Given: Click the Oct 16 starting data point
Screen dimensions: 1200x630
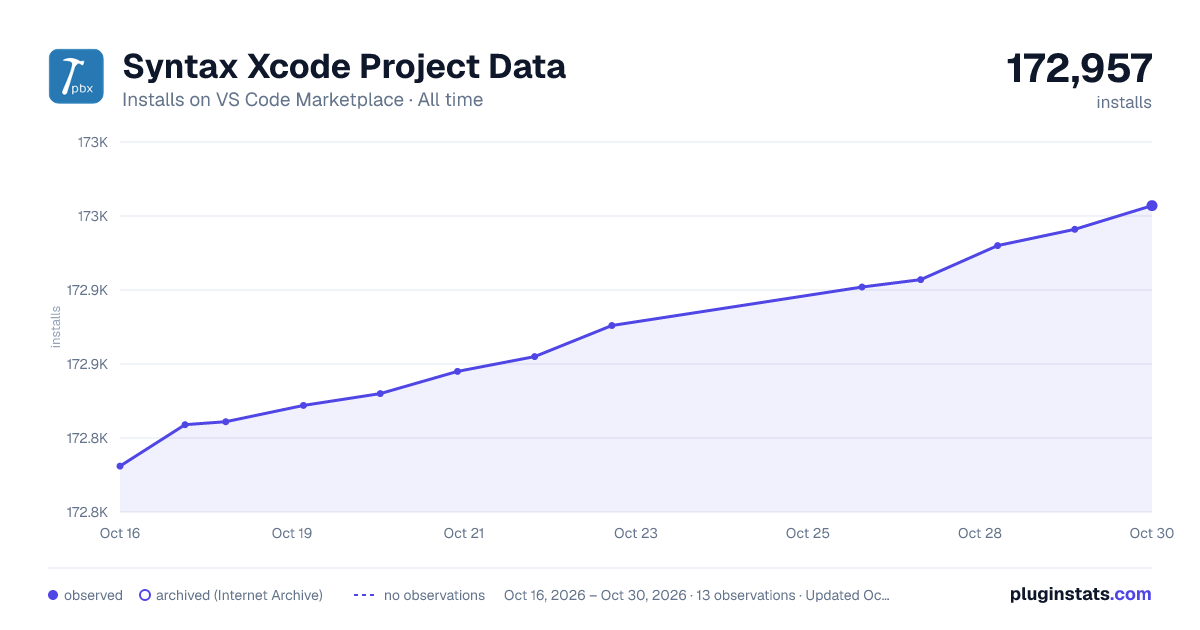Looking at the screenshot, I should click(120, 466).
